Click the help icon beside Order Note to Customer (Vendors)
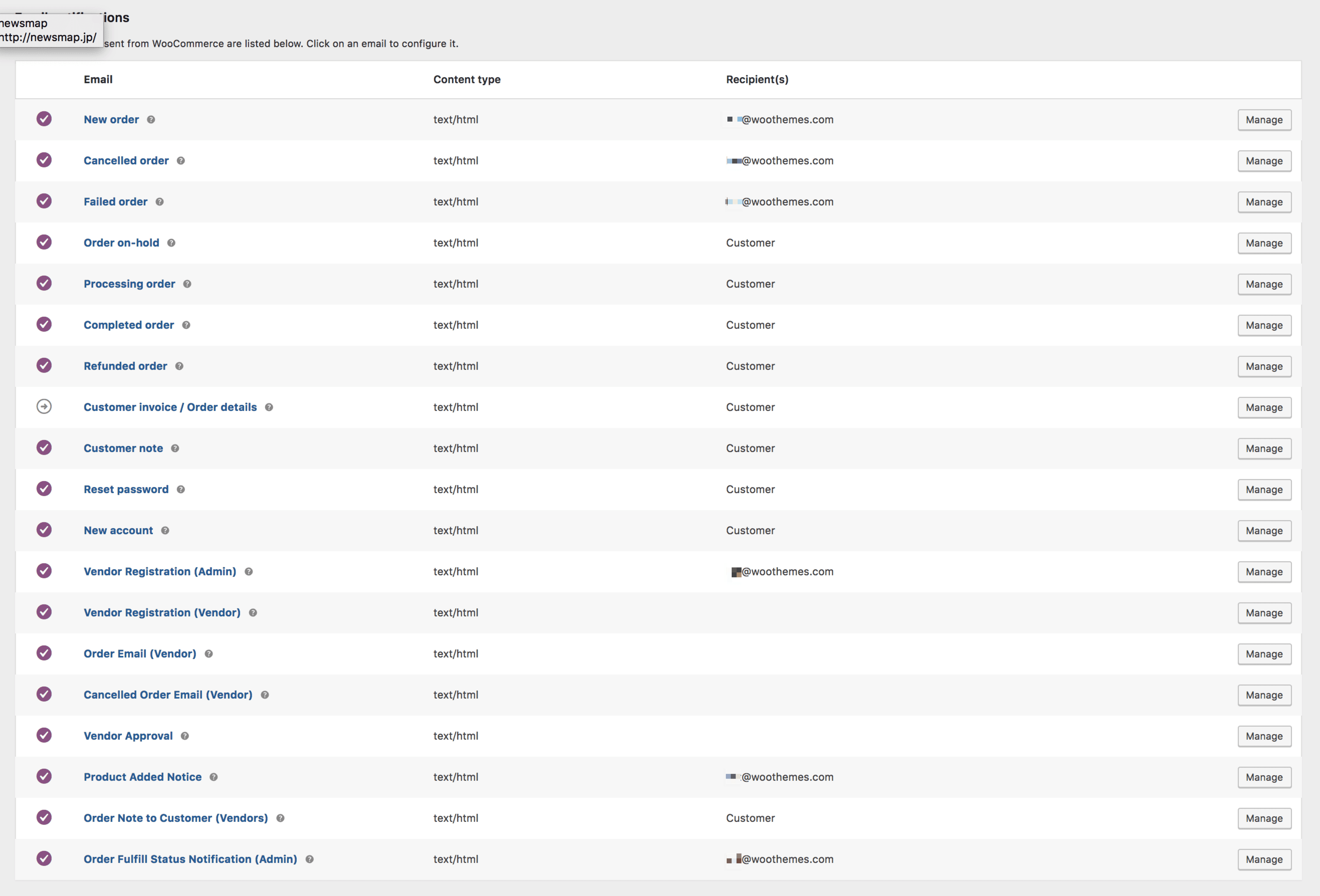1320x896 pixels. tap(280, 818)
